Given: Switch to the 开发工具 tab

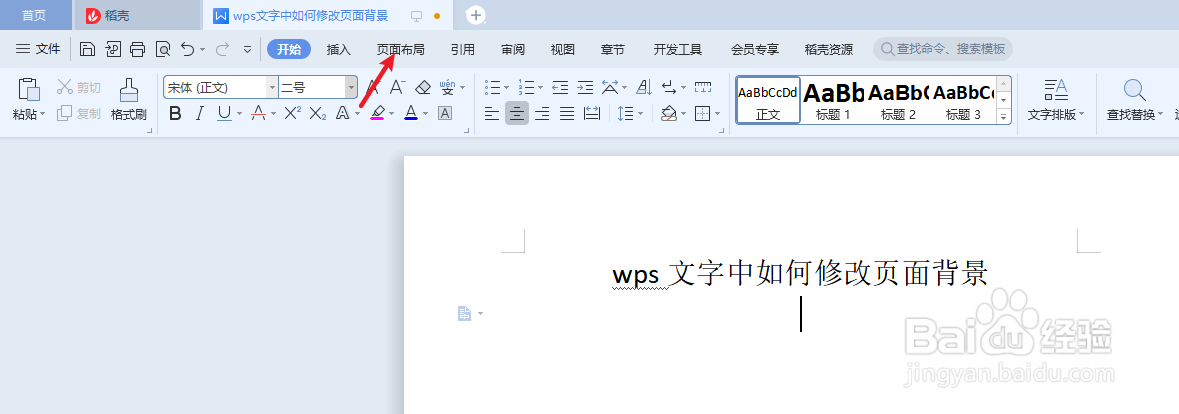Looking at the screenshot, I should point(677,50).
